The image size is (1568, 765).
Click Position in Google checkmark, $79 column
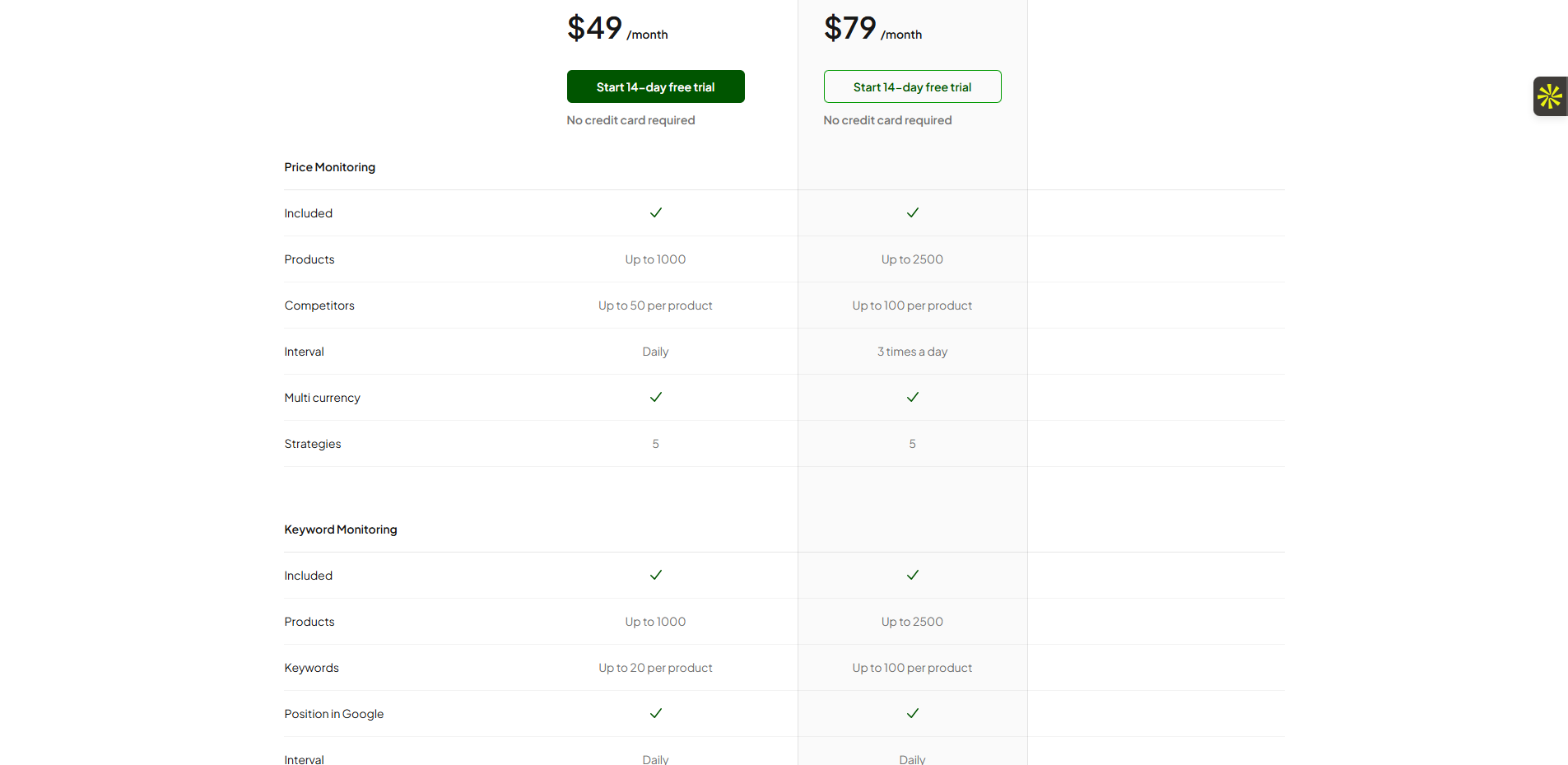[x=913, y=713]
